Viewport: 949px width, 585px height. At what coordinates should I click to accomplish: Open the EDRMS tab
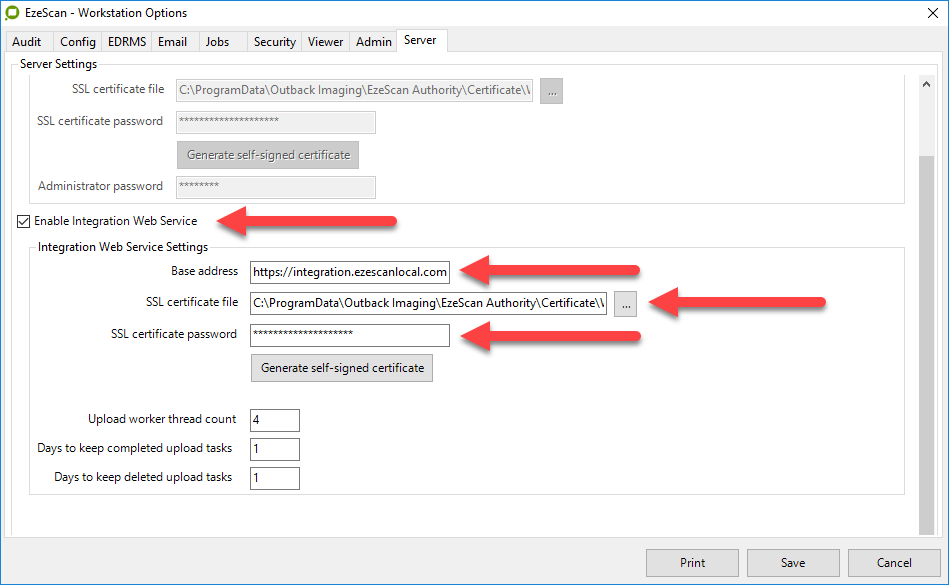pyautogui.click(x=126, y=41)
